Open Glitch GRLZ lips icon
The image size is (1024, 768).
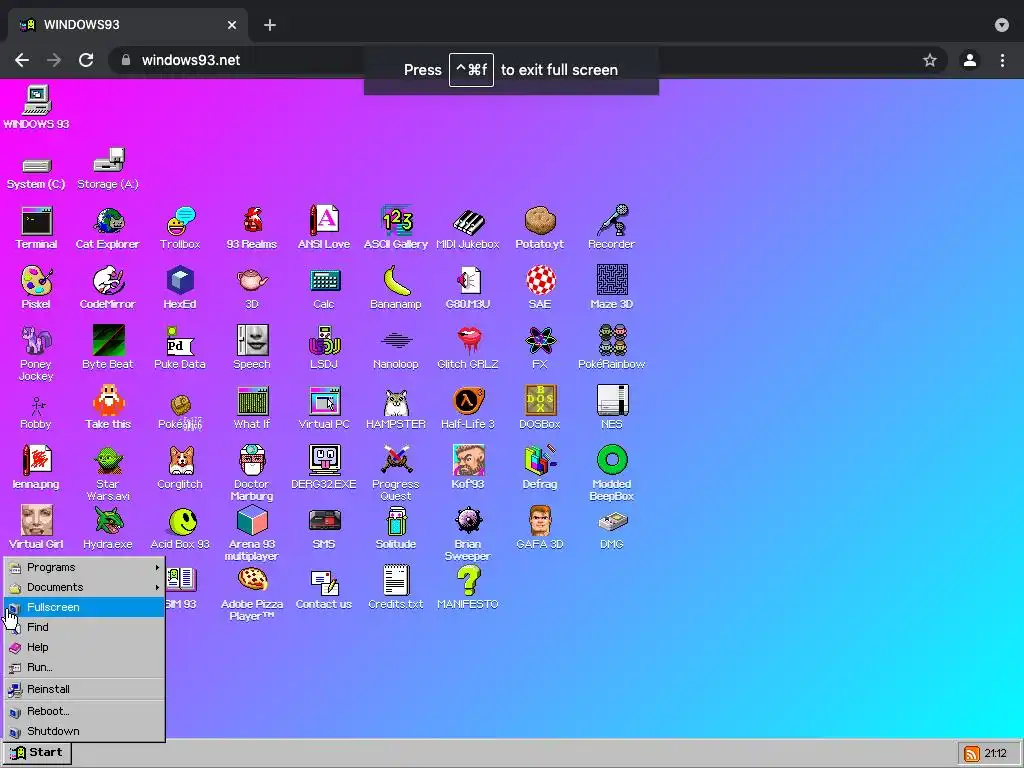(x=468, y=347)
